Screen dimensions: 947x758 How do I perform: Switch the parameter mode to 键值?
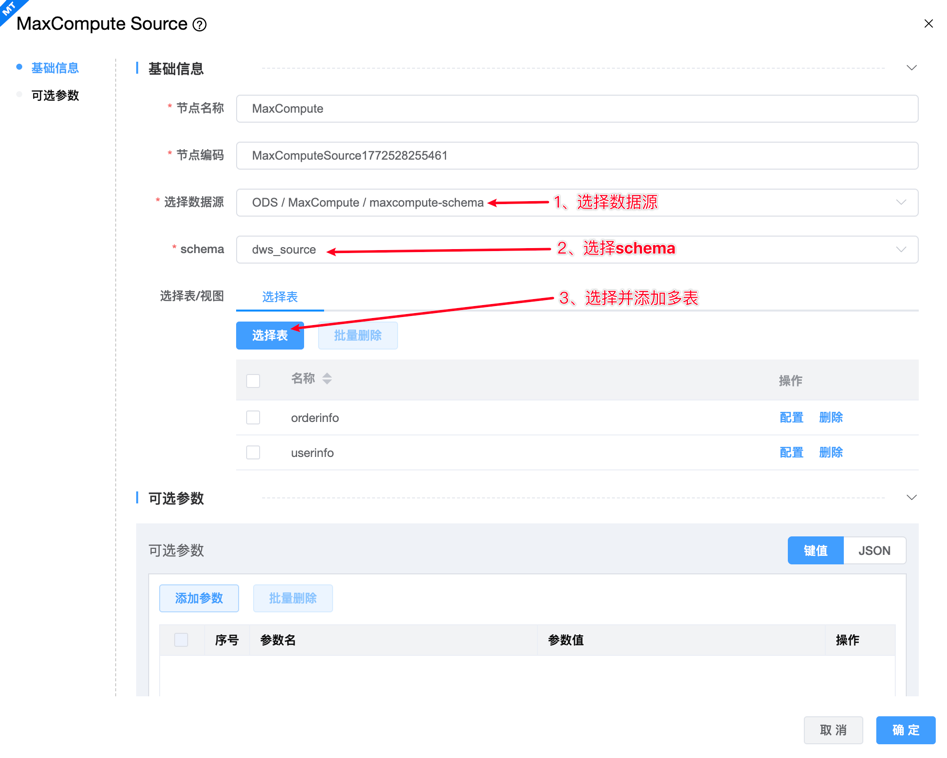815,550
